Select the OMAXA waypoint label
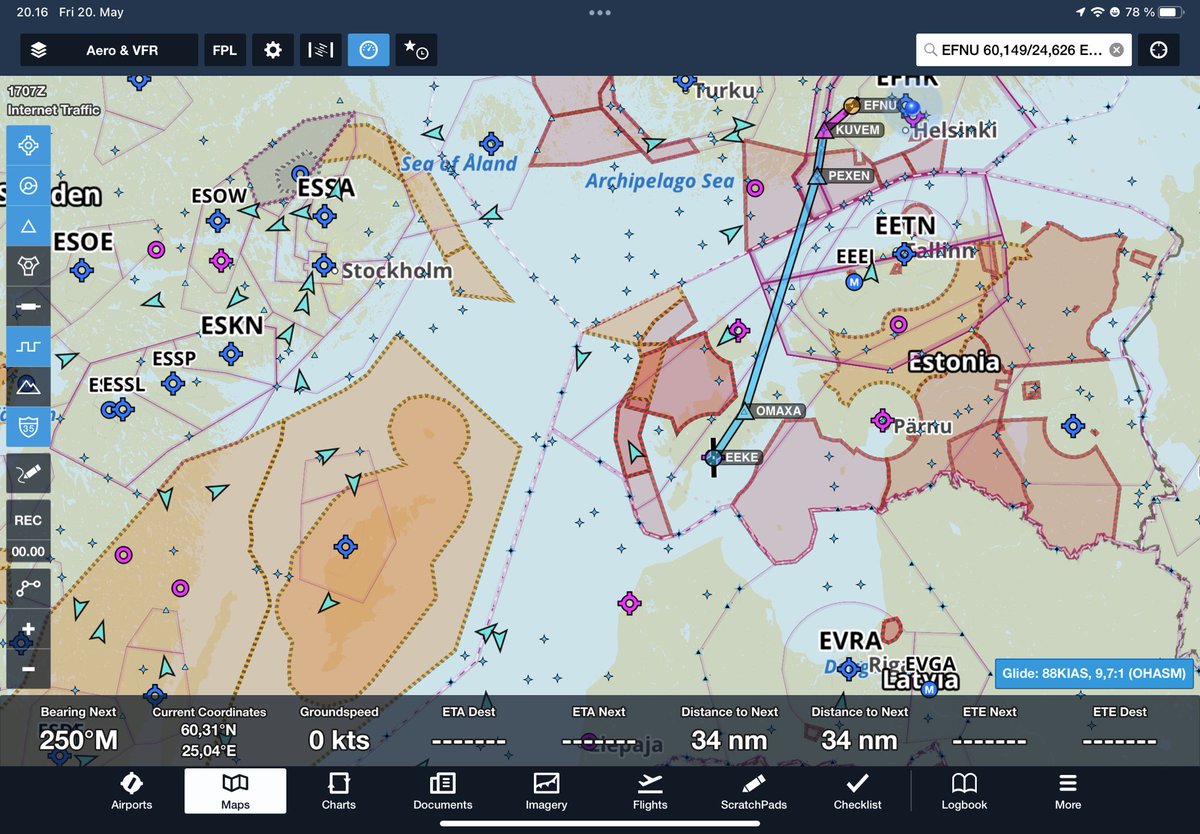 point(779,411)
